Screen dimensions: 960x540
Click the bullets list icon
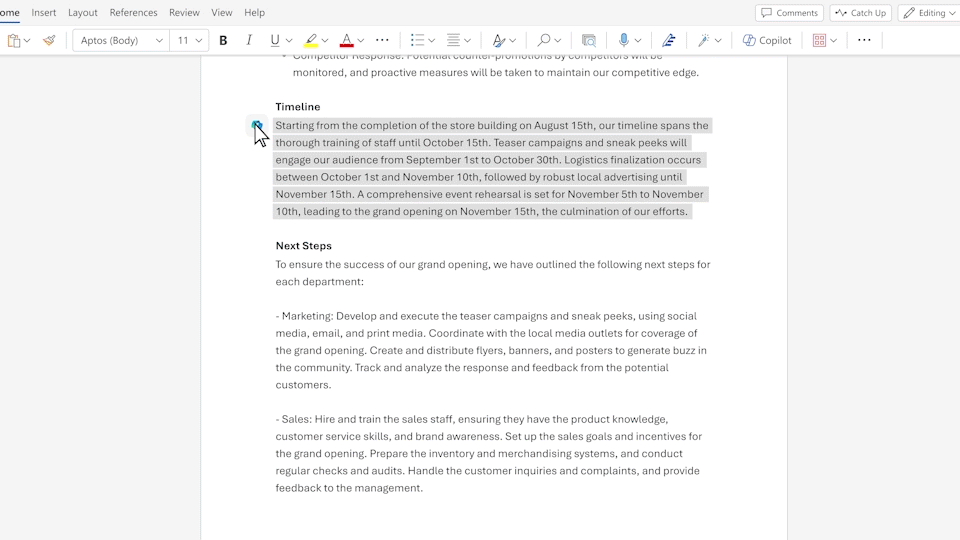pyautogui.click(x=418, y=41)
